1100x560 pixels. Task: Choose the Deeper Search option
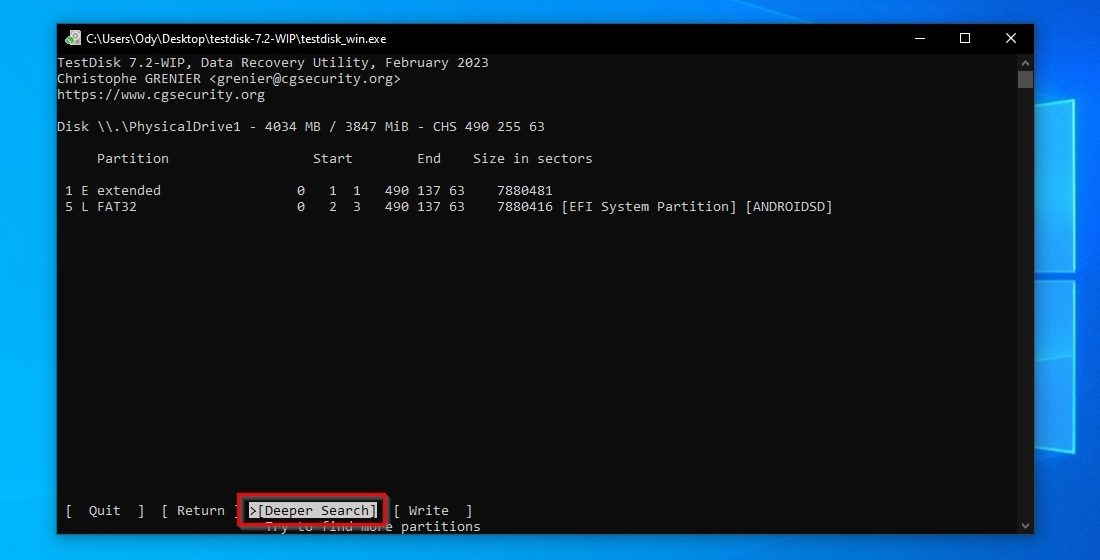pos(313,511)
